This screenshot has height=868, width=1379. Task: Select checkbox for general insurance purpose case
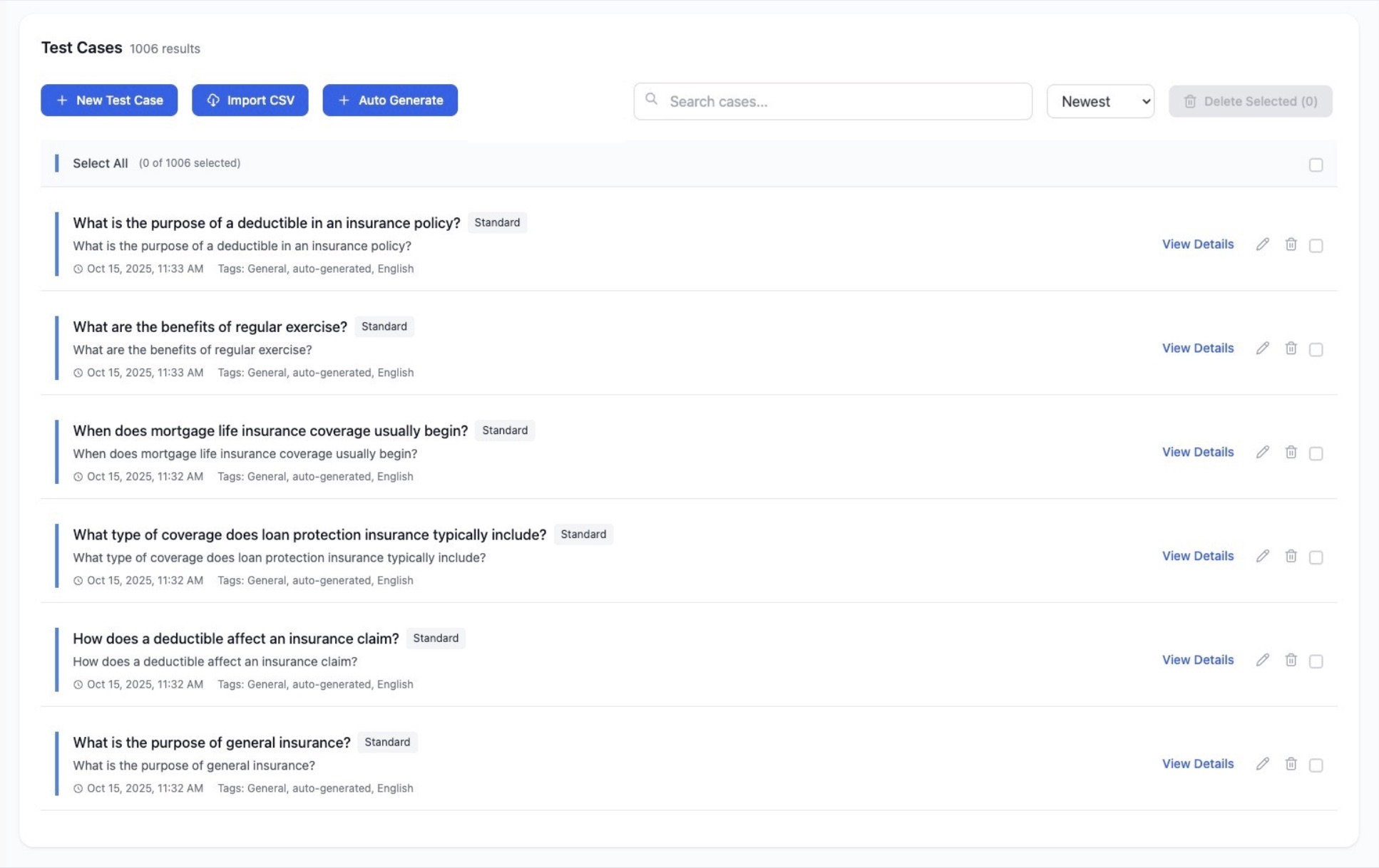(1316, 765)
